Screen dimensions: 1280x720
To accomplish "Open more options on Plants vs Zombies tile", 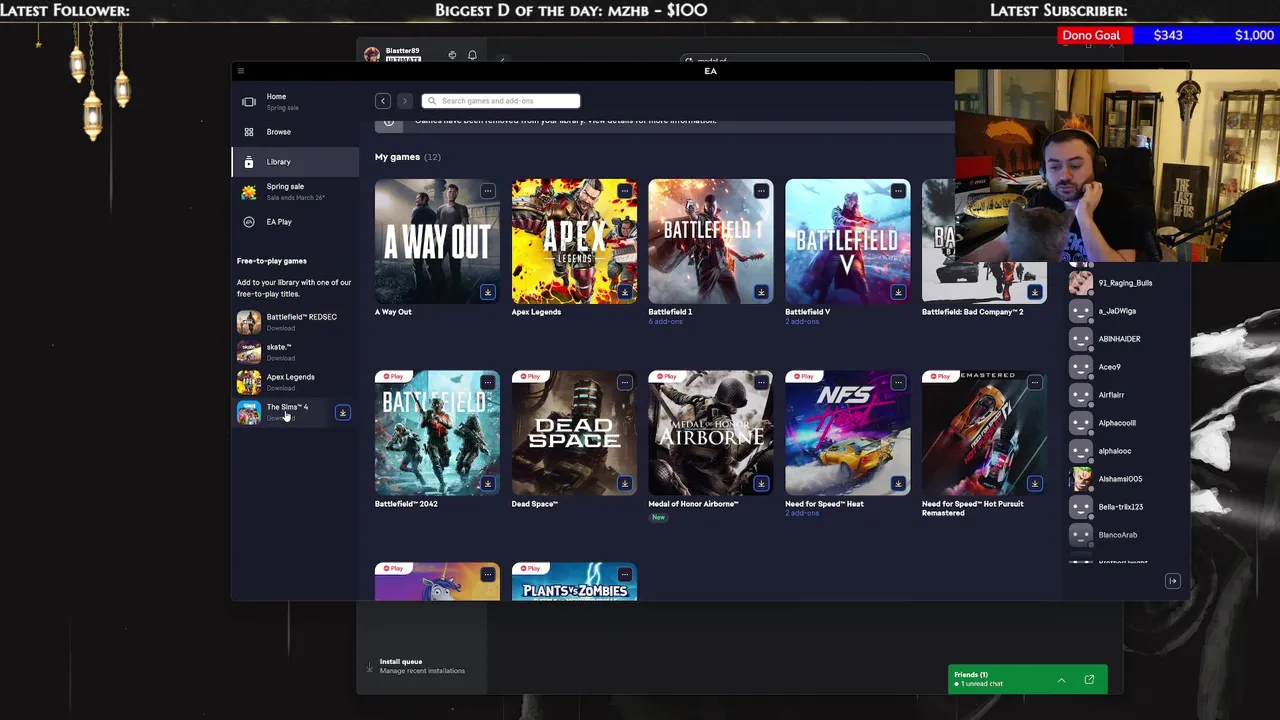I will [624, 575].
